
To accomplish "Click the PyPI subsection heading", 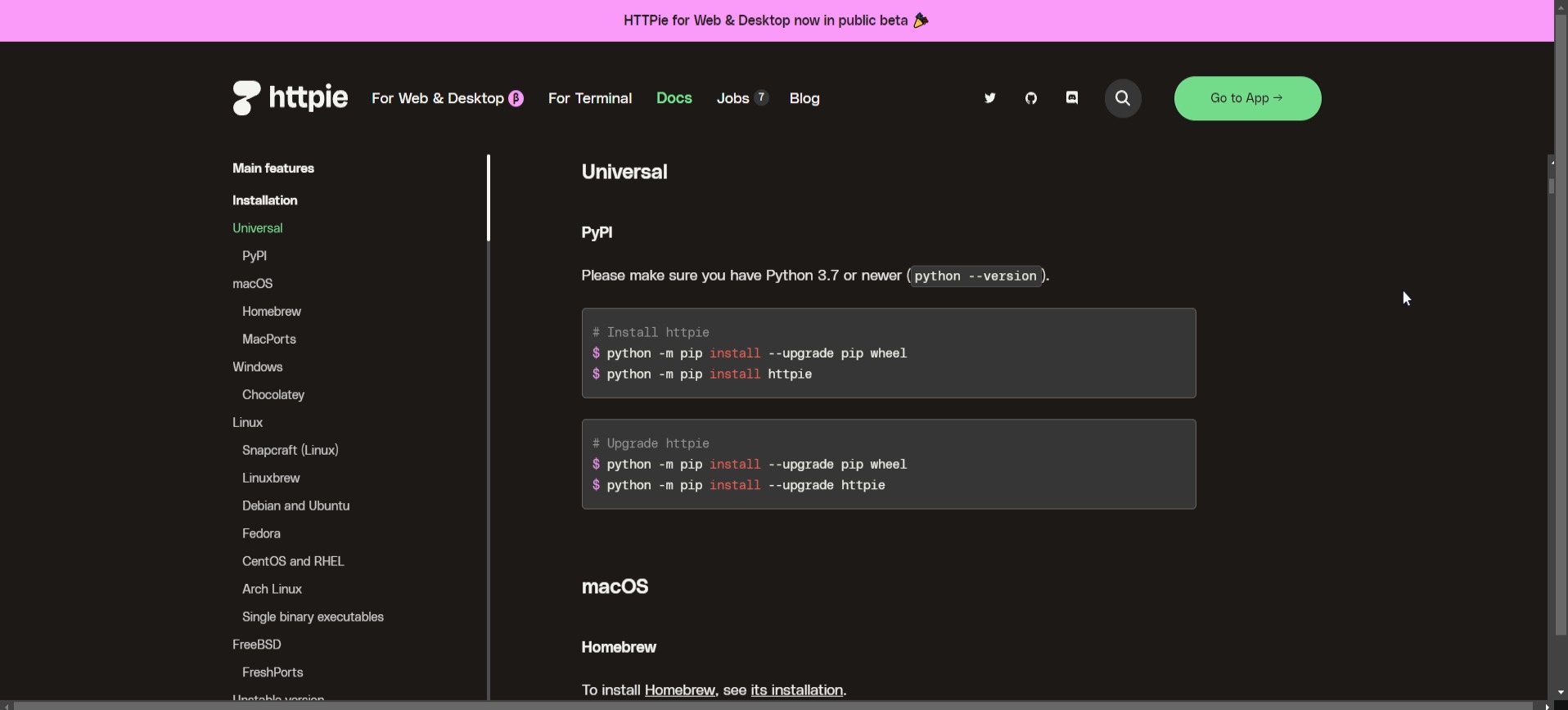I will pos(598,234).
